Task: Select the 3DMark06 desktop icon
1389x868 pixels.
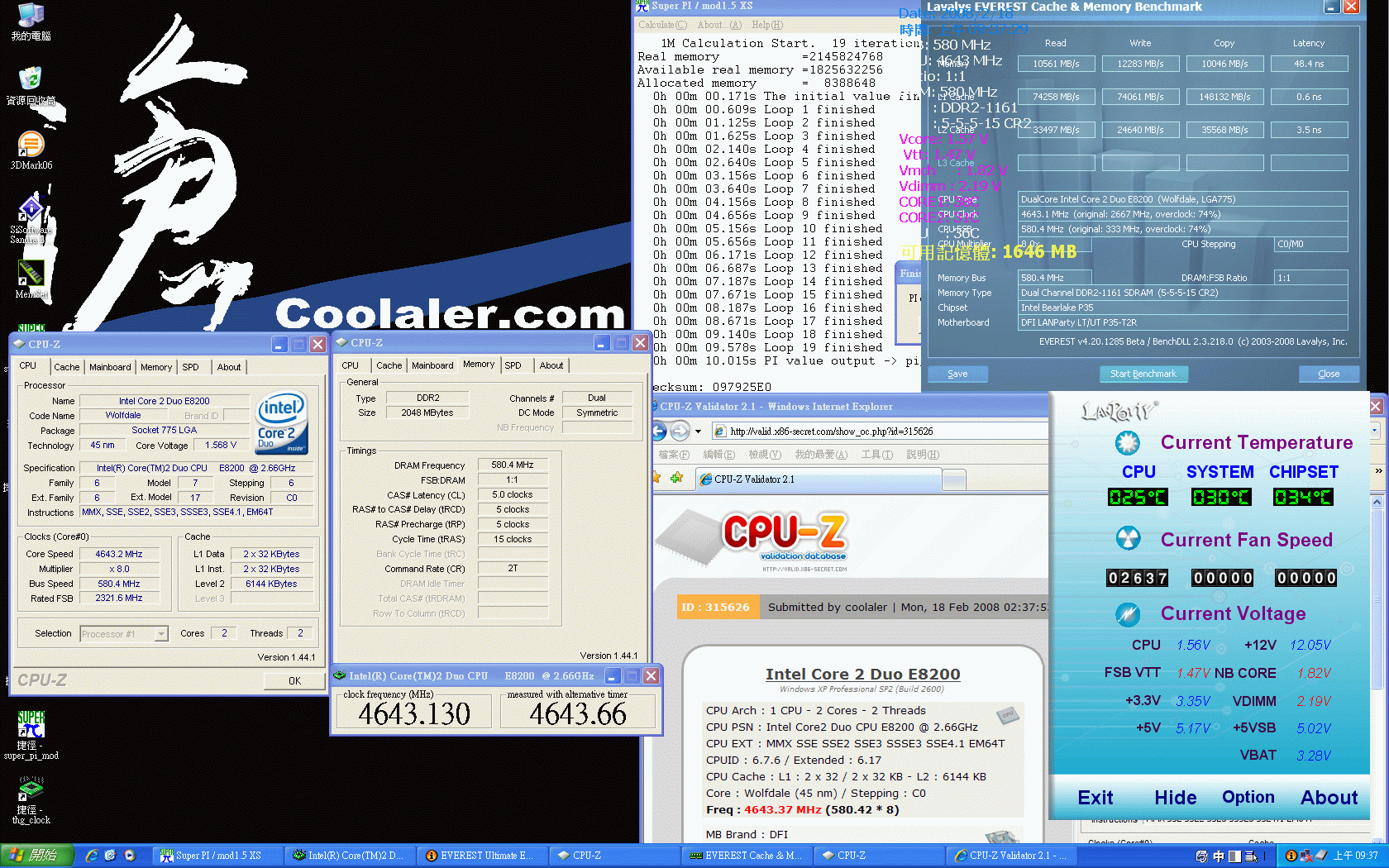Action: coord(31,150)
